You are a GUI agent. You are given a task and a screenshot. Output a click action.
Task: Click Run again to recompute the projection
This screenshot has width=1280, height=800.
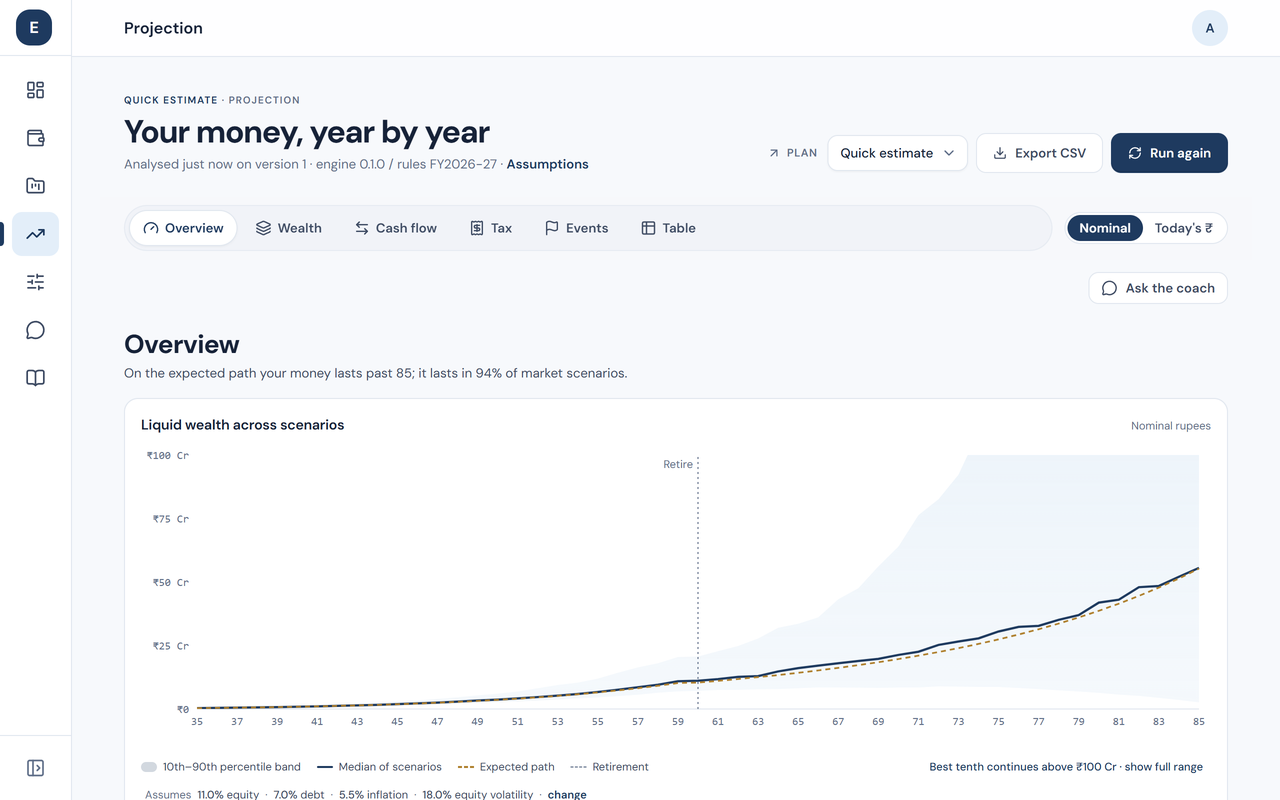pos(1169,153)
